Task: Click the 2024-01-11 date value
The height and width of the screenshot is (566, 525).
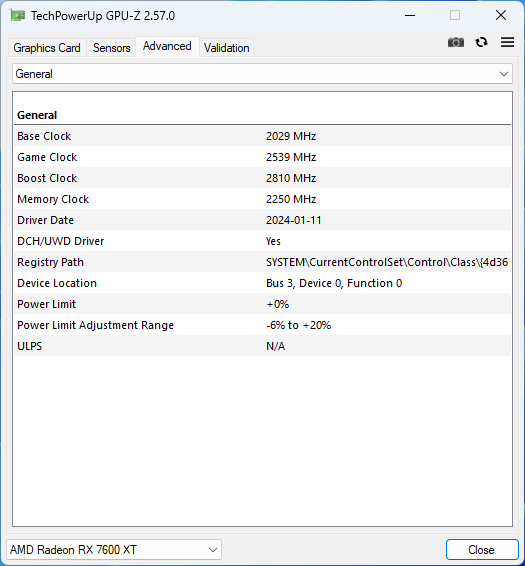Action: (x=294, y=220)
